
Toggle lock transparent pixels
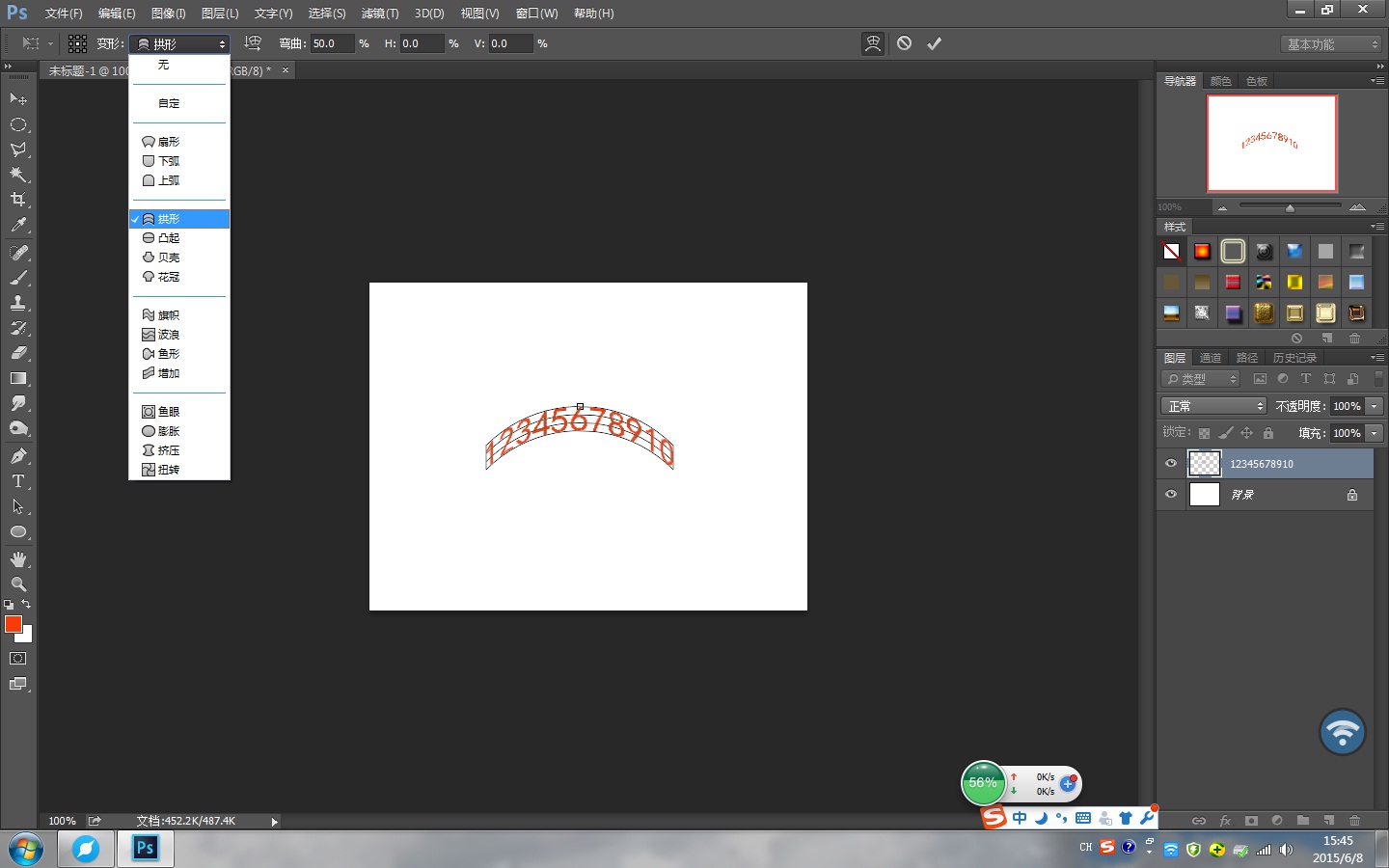coord(1204,433)
